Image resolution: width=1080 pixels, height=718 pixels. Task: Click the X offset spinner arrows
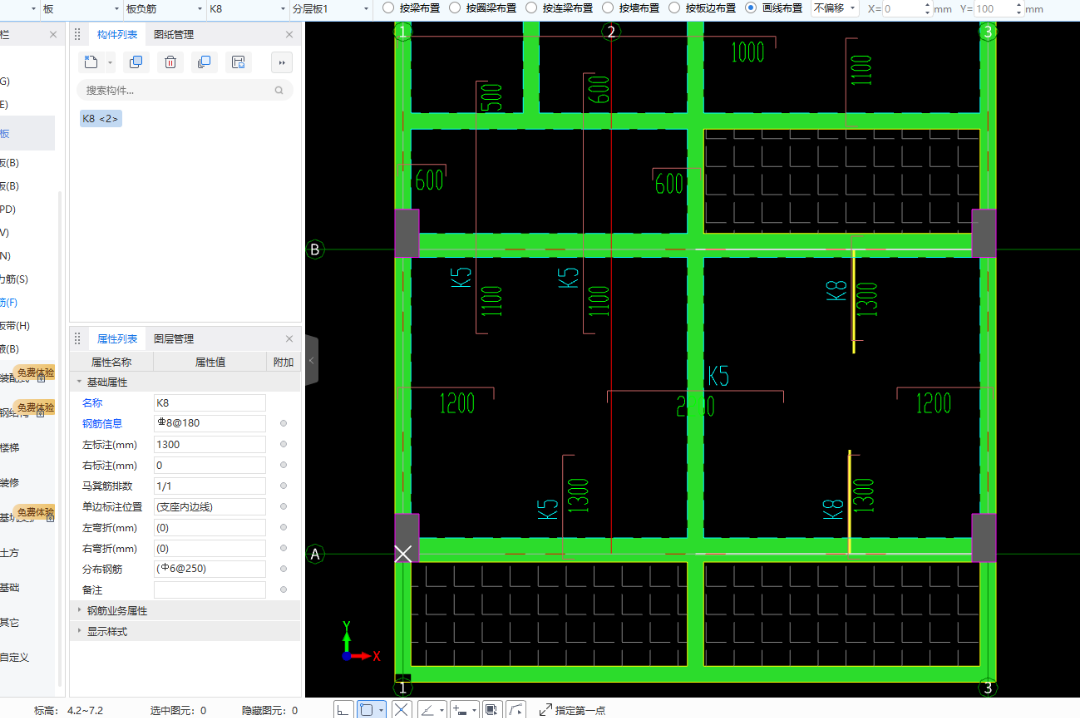tap(927, 9)
